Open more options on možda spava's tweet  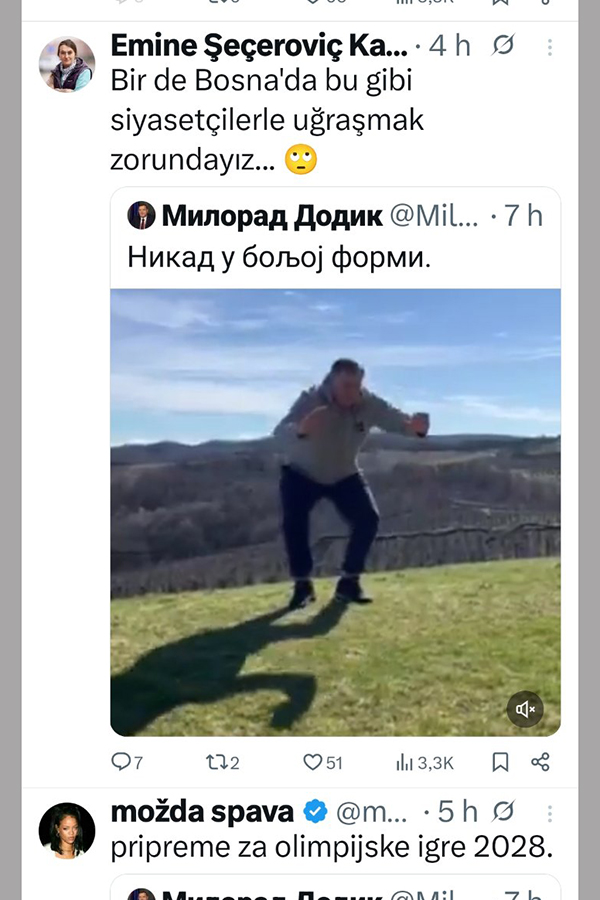point(549,813)
